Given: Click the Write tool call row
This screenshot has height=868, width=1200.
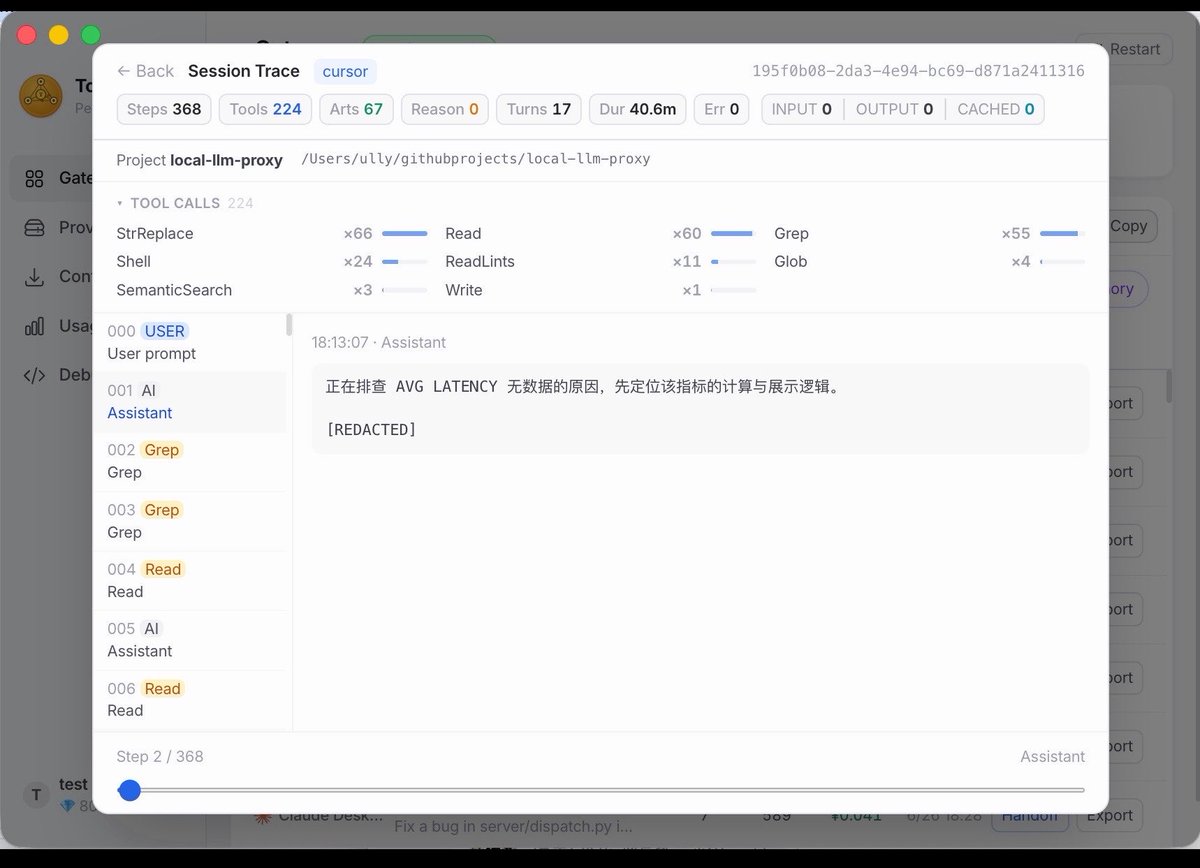Looking at the screenshot, I should [x=600, y=290].
